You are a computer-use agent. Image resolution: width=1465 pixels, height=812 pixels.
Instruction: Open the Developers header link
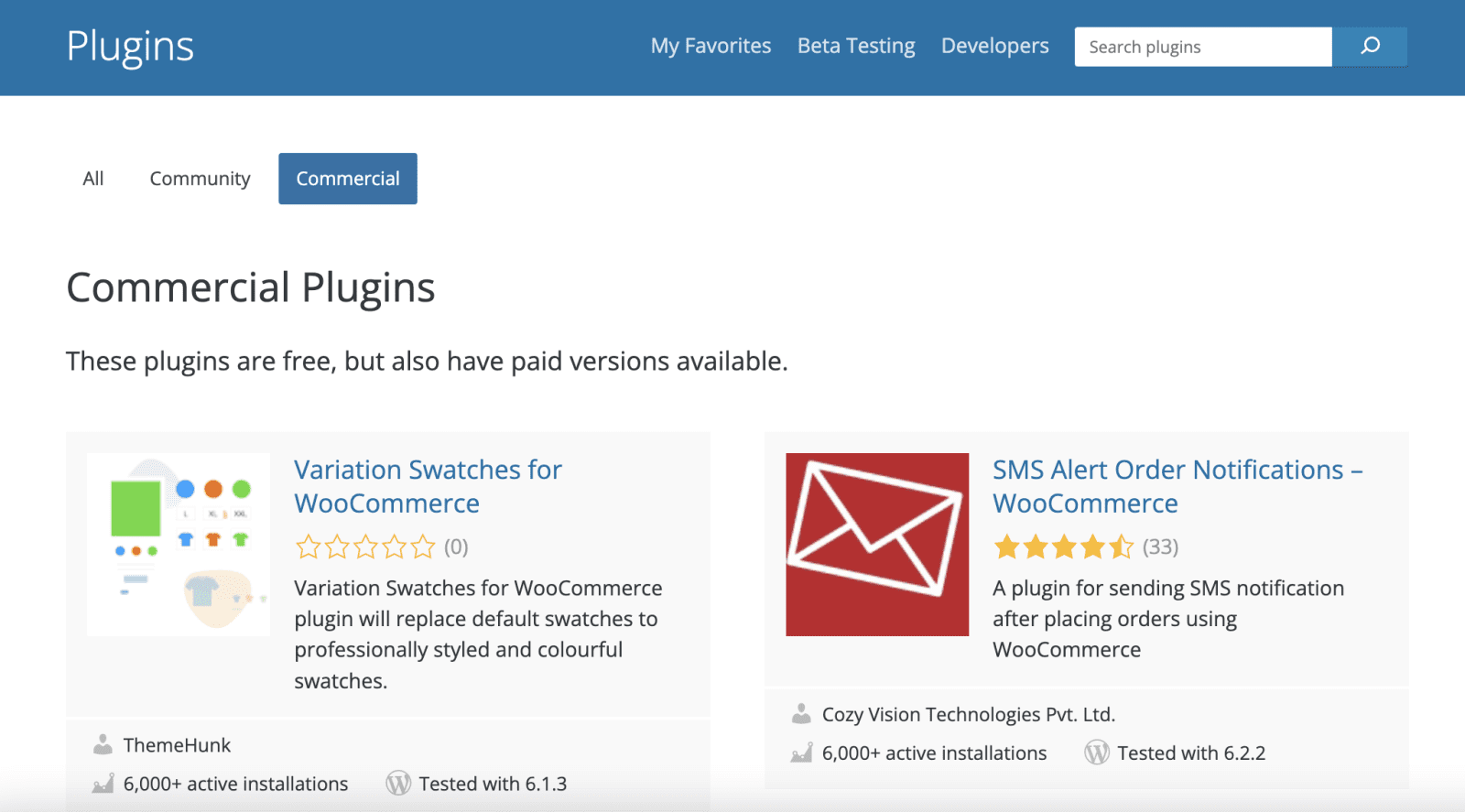(x=994, y=46)
